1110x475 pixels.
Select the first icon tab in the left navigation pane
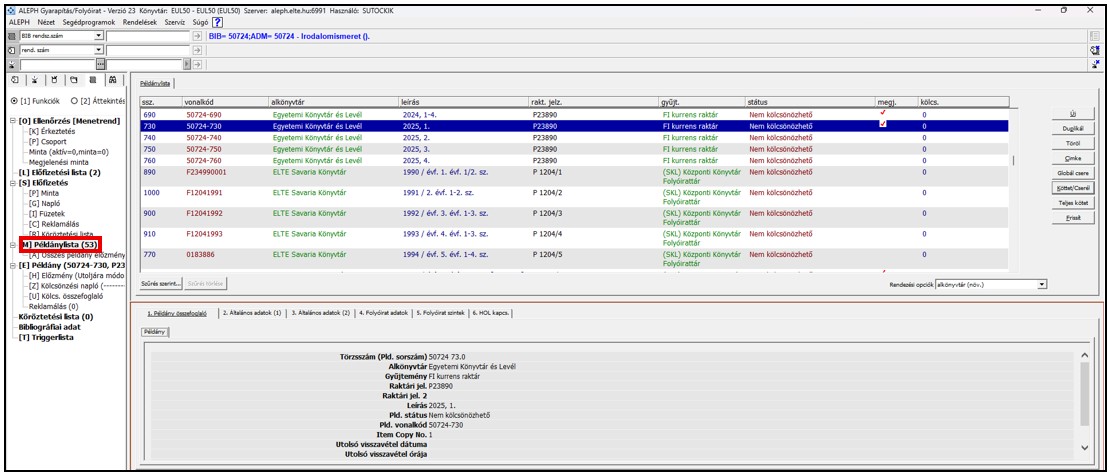pos(15,79)
